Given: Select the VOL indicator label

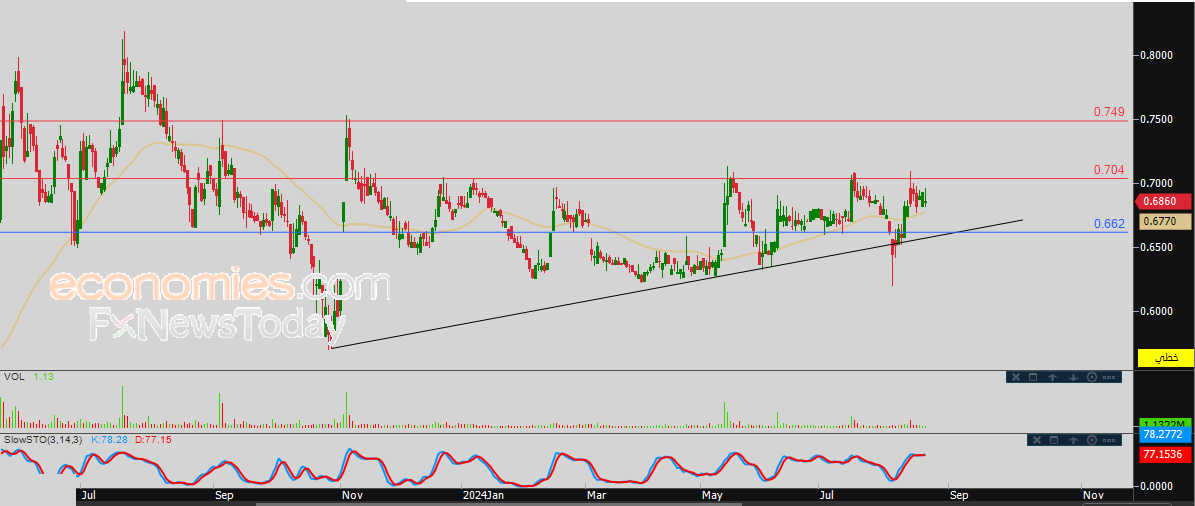Looking at the screenshot, I should (14, 376).
